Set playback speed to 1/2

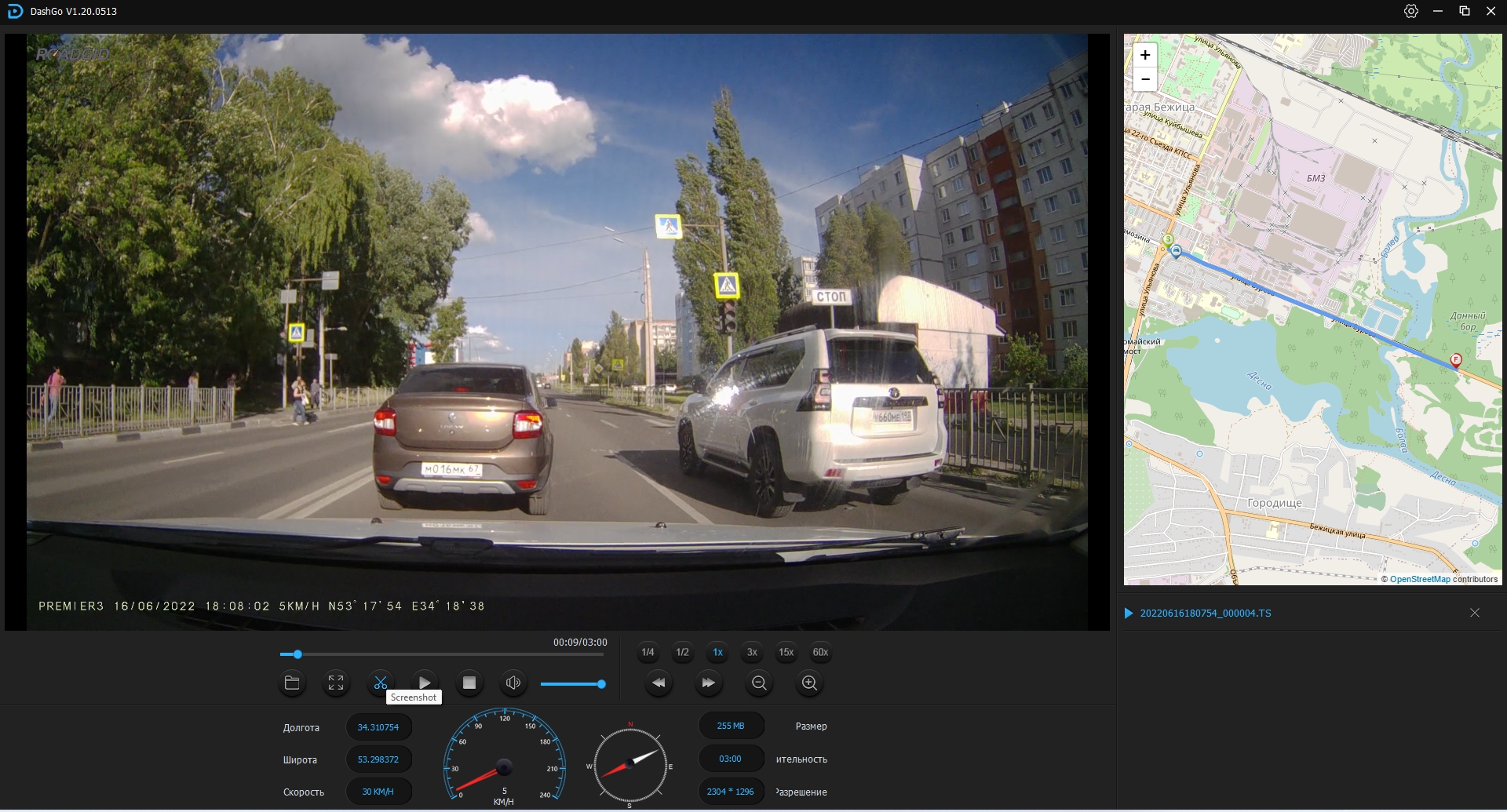(x=682, y=652)
